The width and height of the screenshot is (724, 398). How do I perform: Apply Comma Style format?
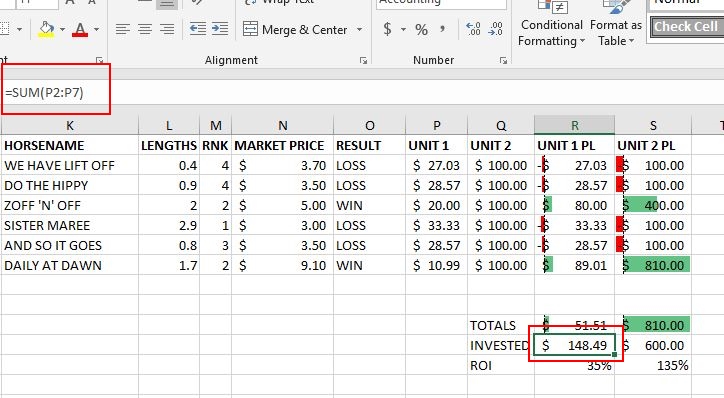[x=442, y=30]
